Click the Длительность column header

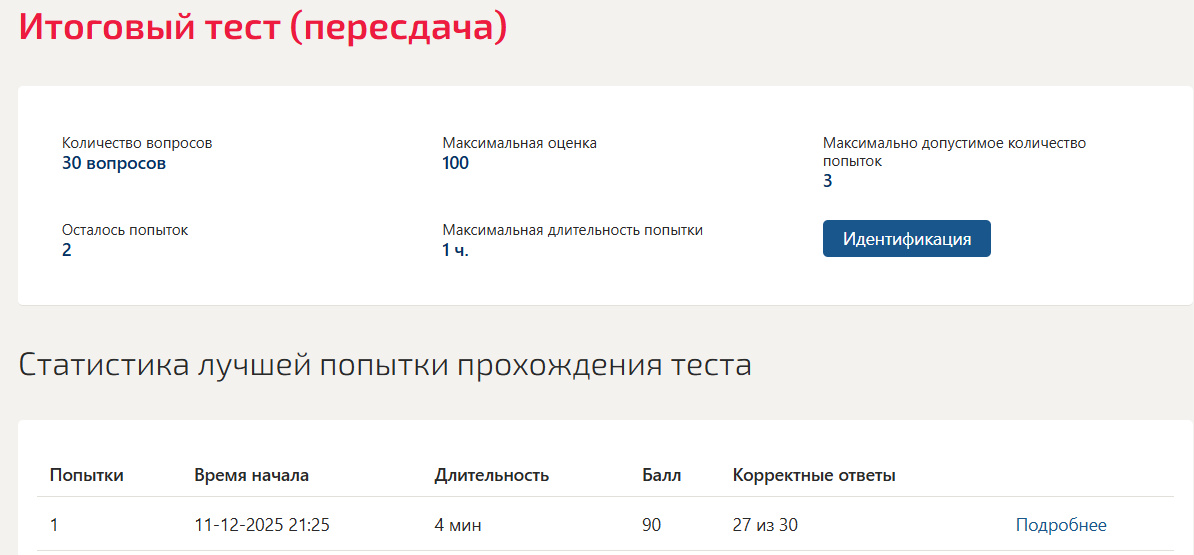tap(492, 476)
